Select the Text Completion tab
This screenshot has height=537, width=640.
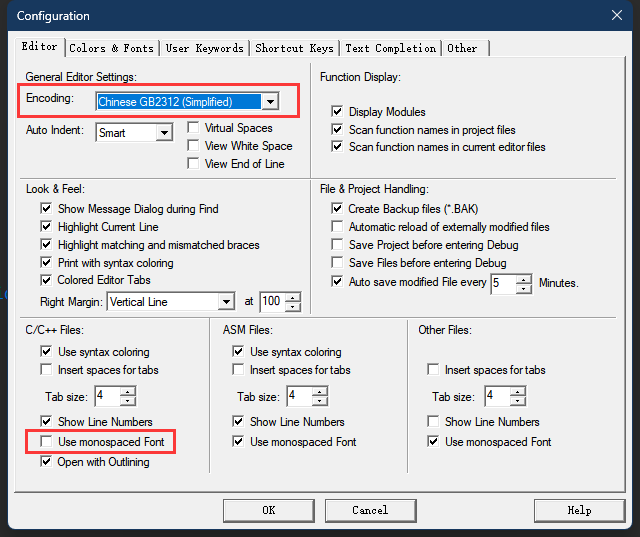tap(391, 48)
